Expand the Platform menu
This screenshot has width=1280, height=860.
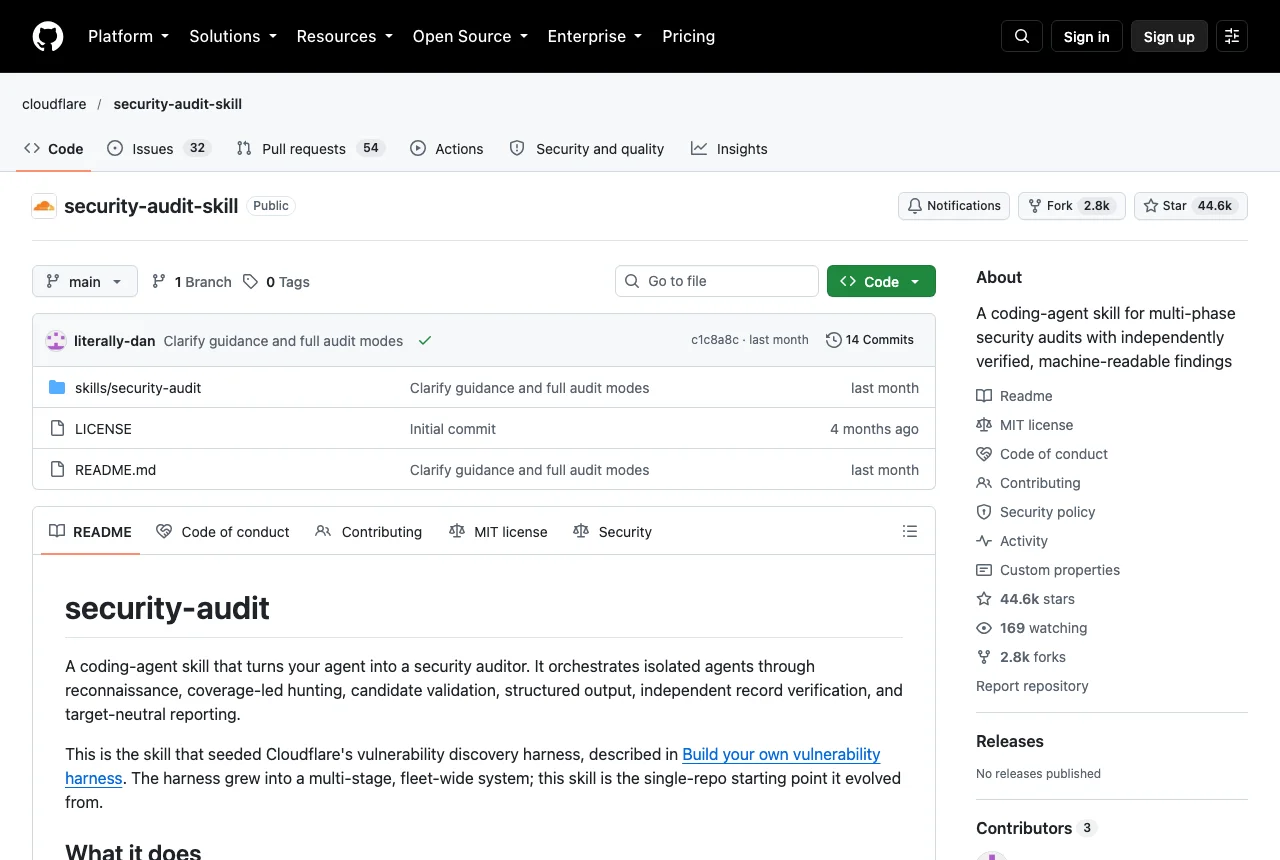coord(128,36)
